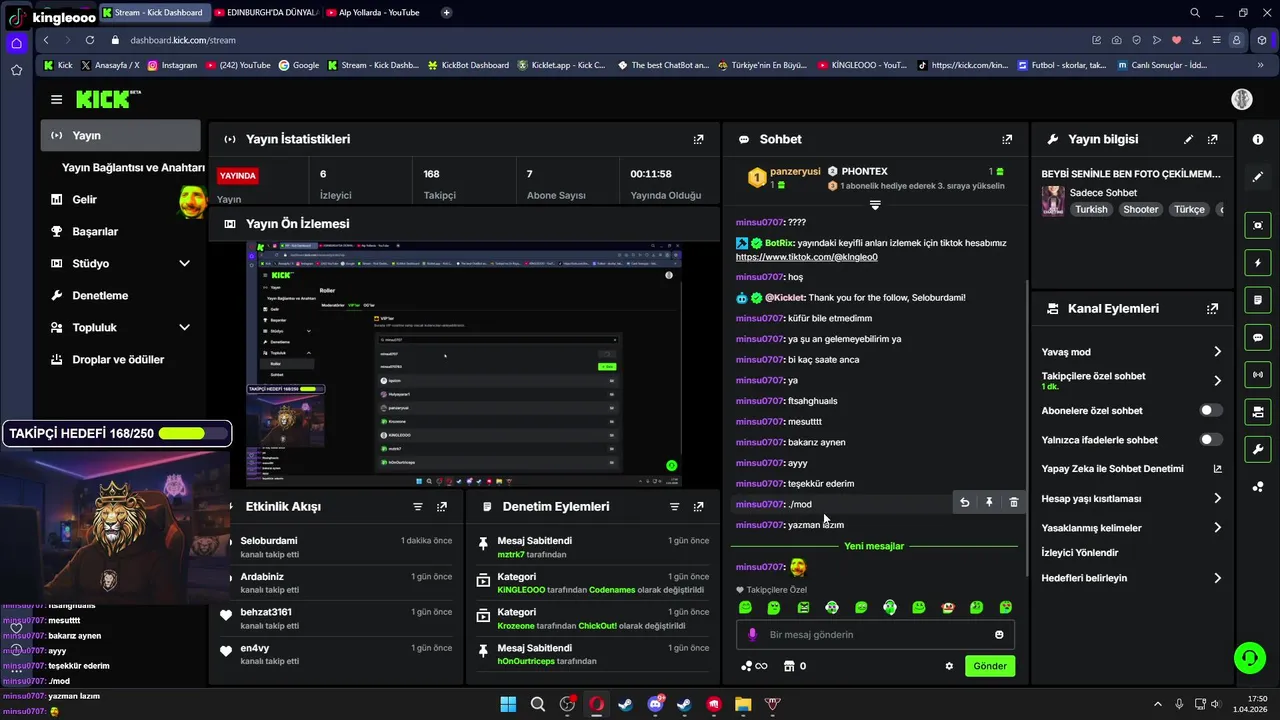
Task: Open Yavaş mod options
Action: point(1132,352)
